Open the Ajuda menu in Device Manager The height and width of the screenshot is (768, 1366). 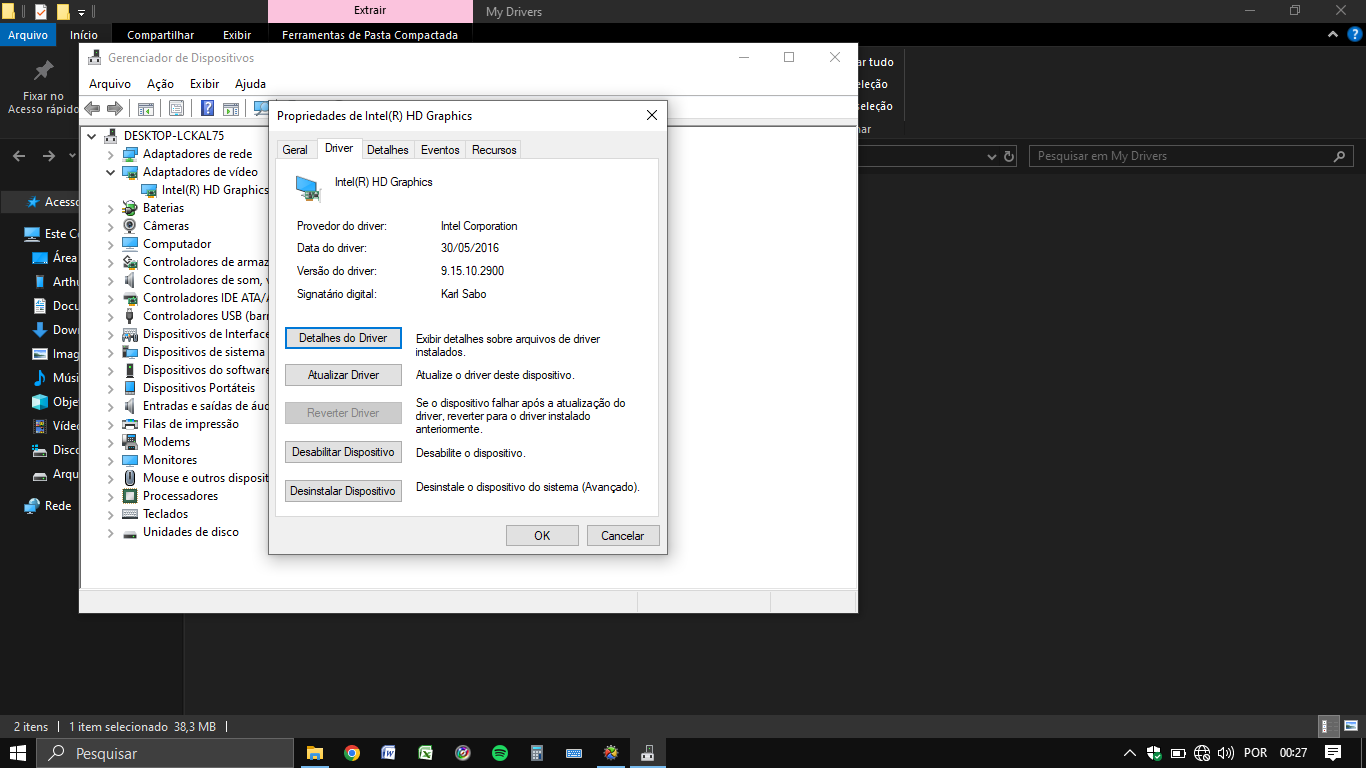pyautogui.click(x=250, y=84)
